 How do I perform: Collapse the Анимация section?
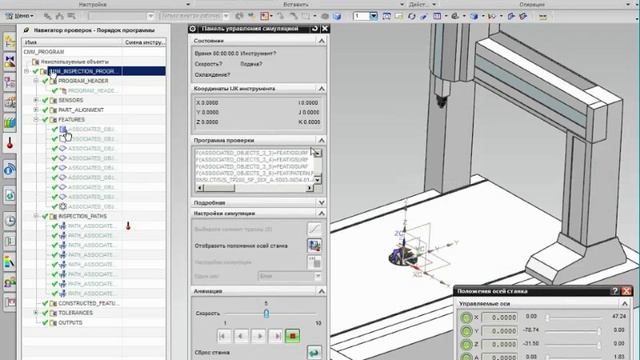[x=321, y=291]
